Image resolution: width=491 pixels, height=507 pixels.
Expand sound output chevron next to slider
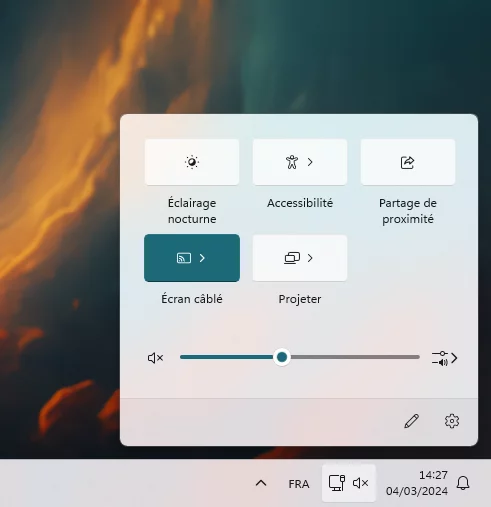(x=454, y=358)
